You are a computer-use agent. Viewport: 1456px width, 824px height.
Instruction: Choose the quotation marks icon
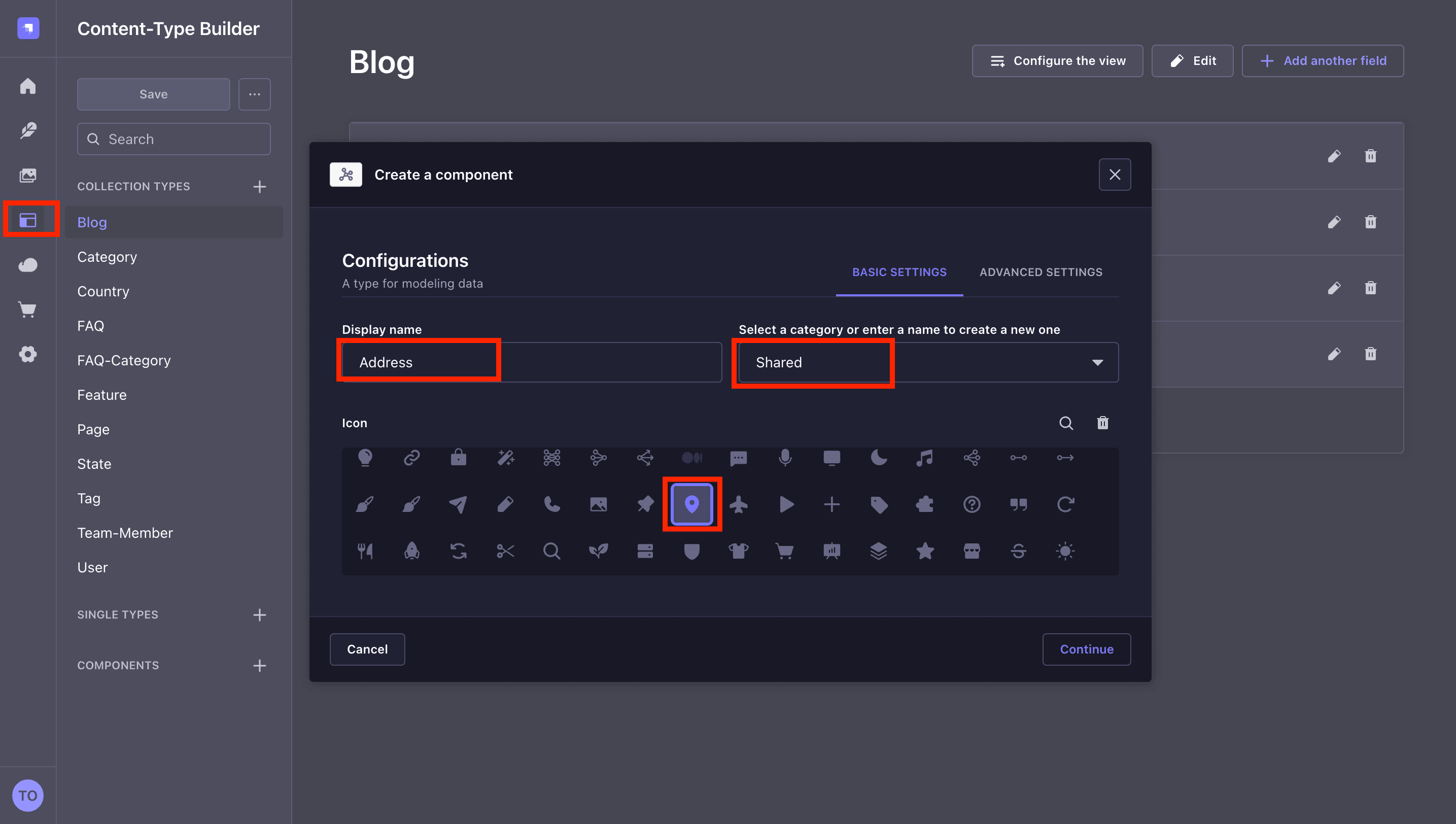tap(1019, 504)
